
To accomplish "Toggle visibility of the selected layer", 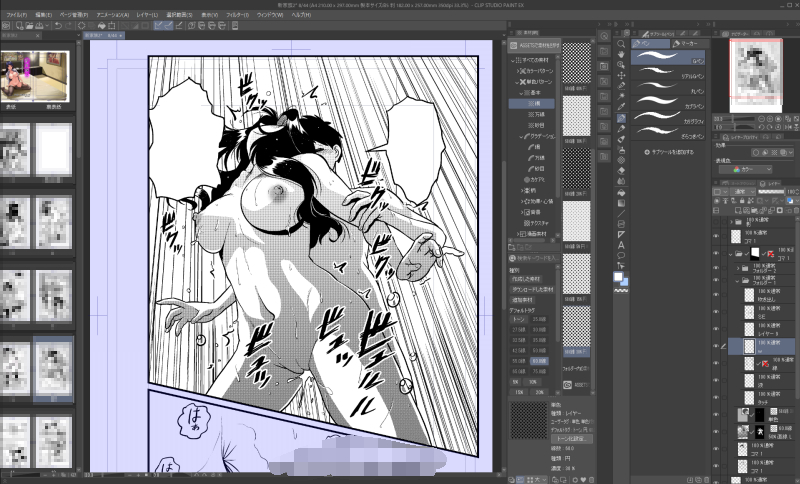I will [x=716, y=346].
